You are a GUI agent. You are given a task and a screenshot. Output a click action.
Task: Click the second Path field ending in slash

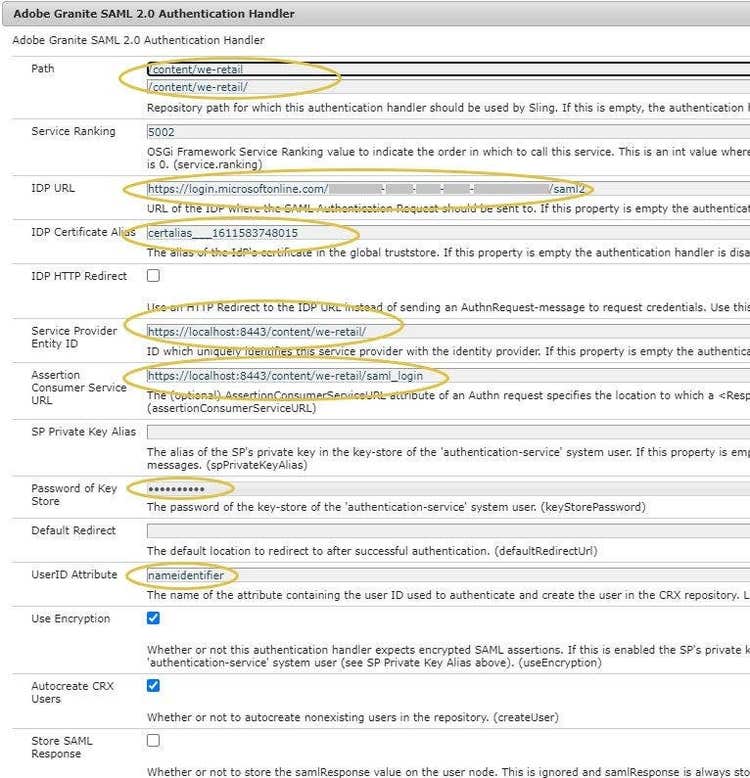(x=440, y=87)
